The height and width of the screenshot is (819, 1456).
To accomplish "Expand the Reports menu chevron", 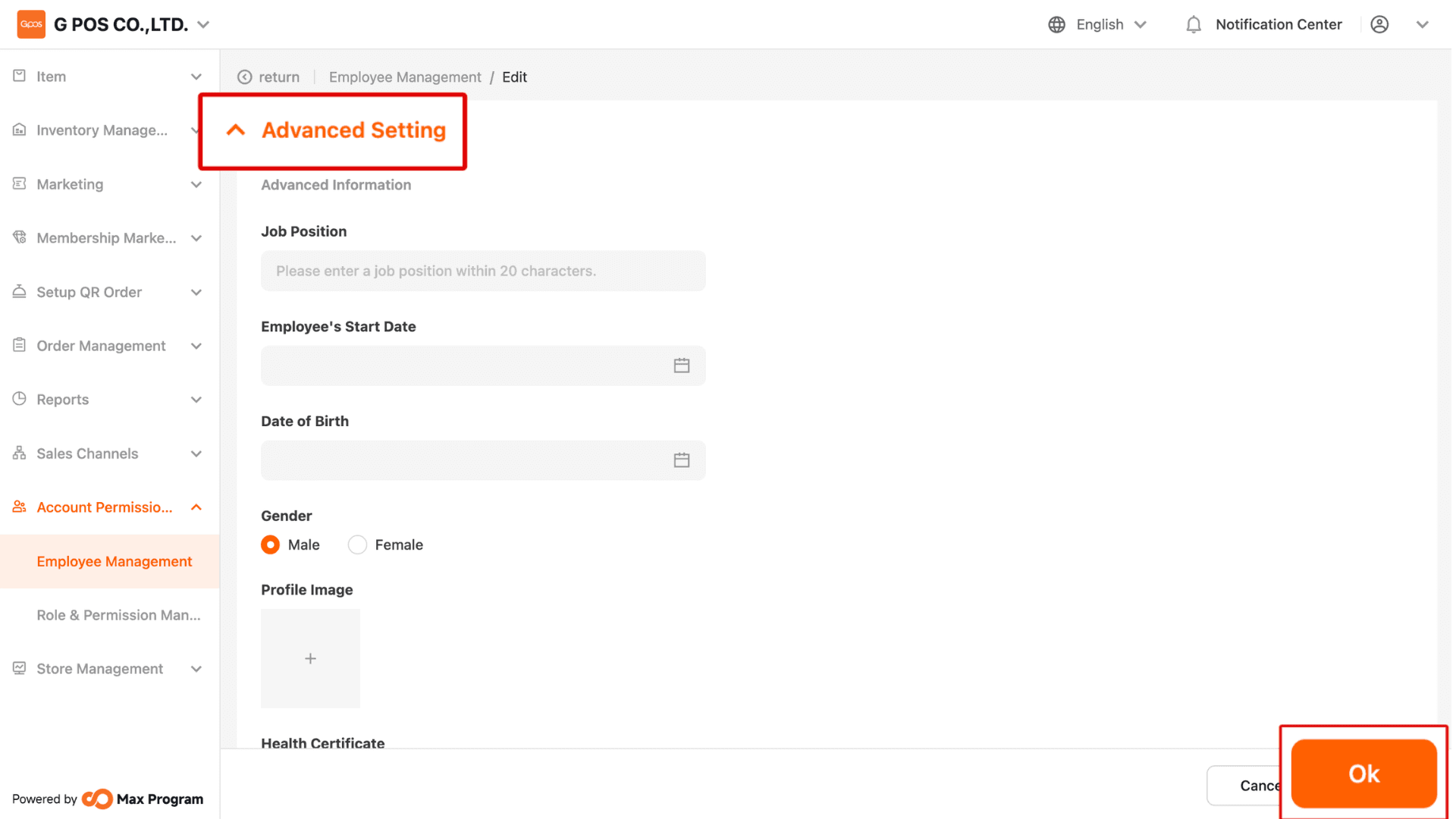I will click(196, 400).
